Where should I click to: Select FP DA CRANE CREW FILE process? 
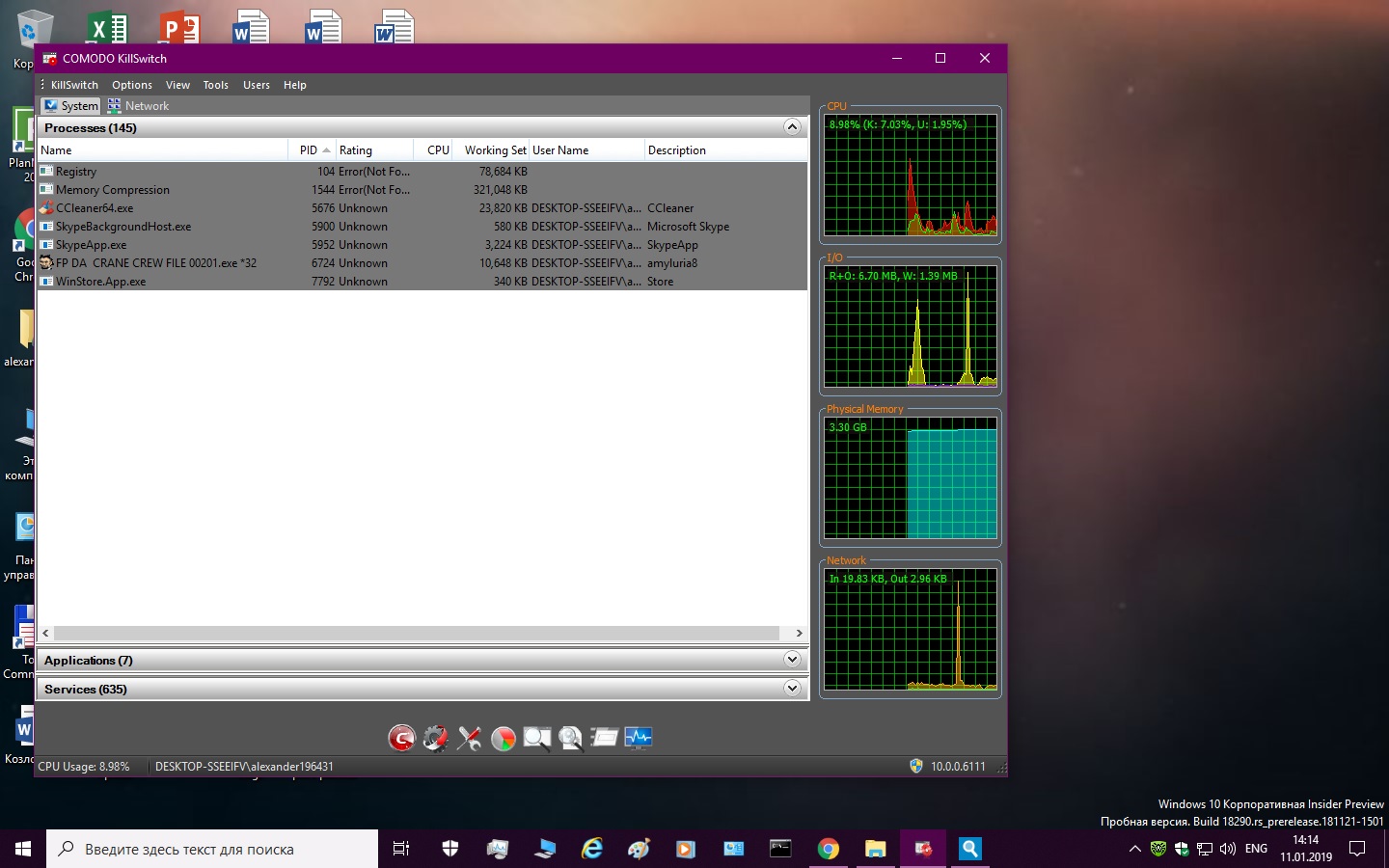[154, 263]
